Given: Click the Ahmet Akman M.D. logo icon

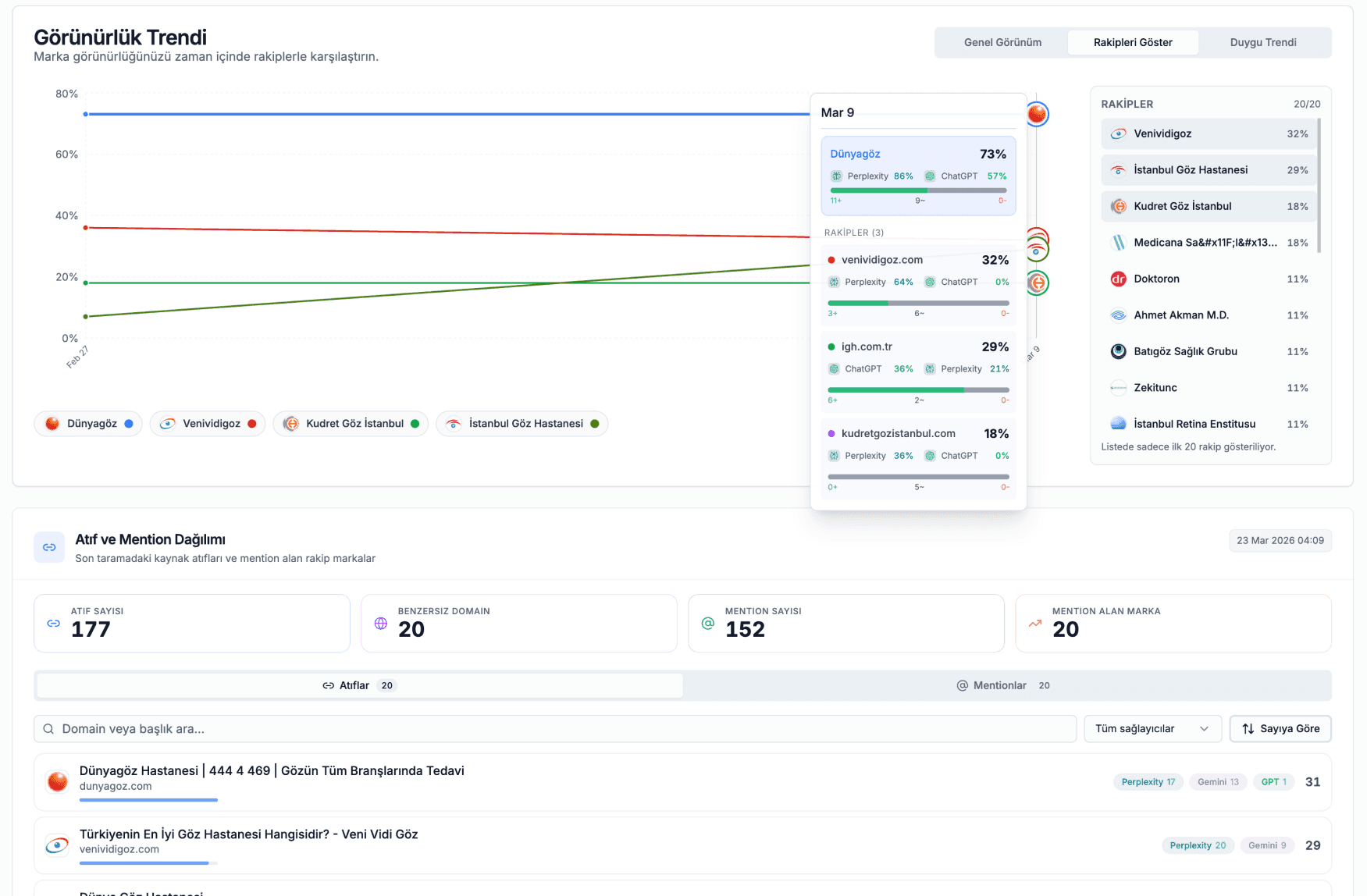Looking at the screenshot, I should click(1118, 315).
